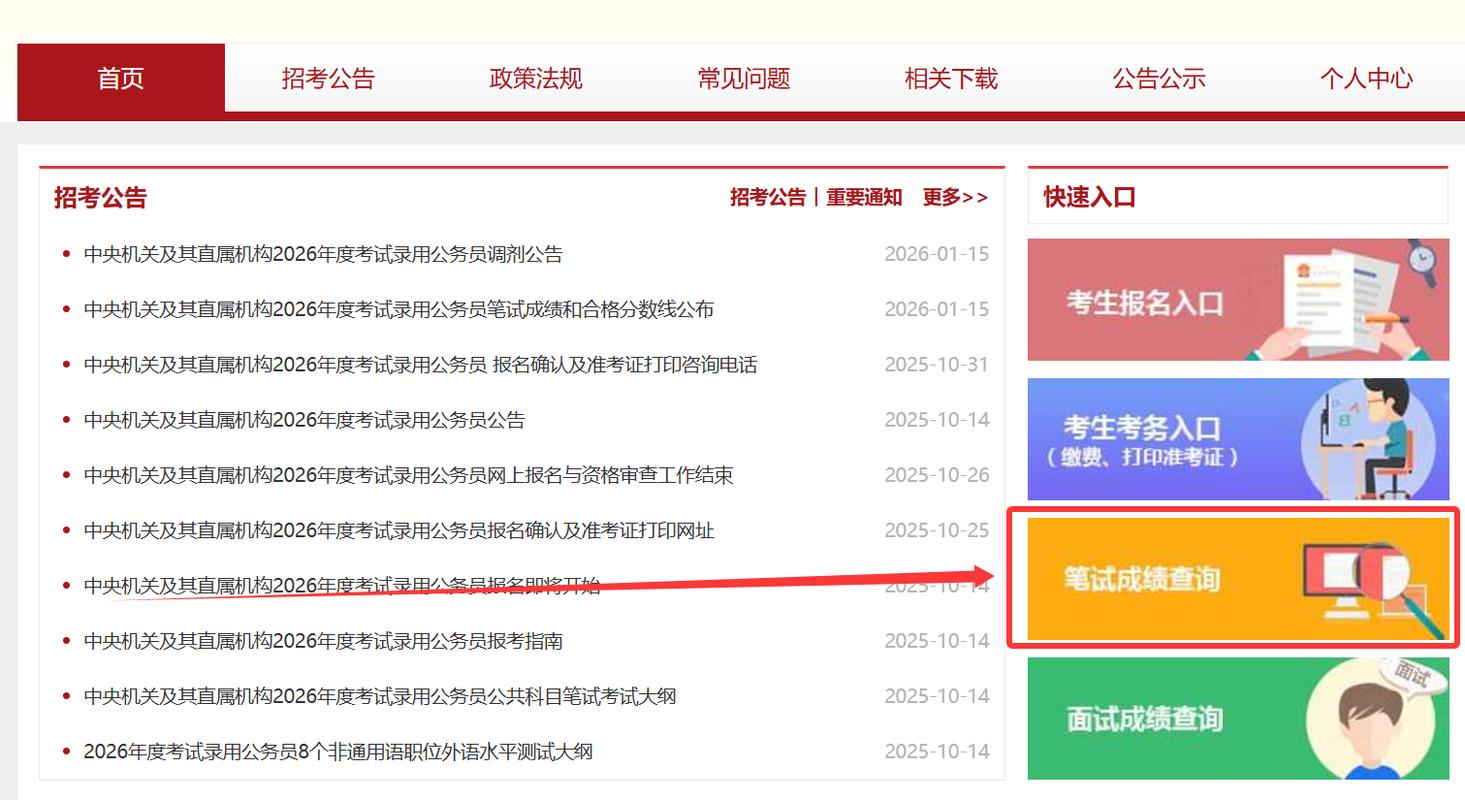
Task: Open the 公告公示 section
Action: 1159,79
